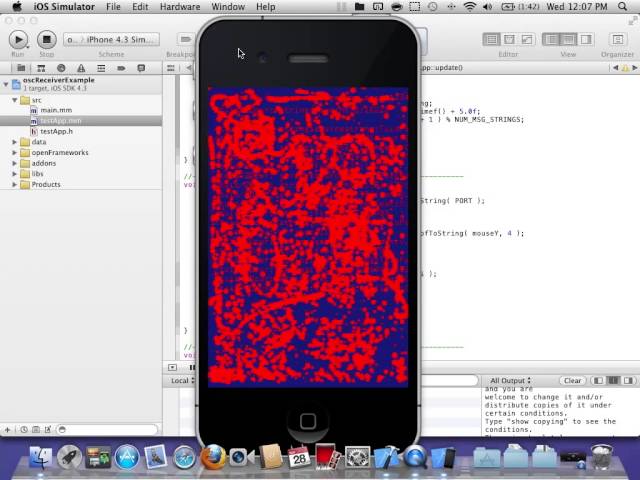Click the PORT code line in editor

tap(452, 201)
